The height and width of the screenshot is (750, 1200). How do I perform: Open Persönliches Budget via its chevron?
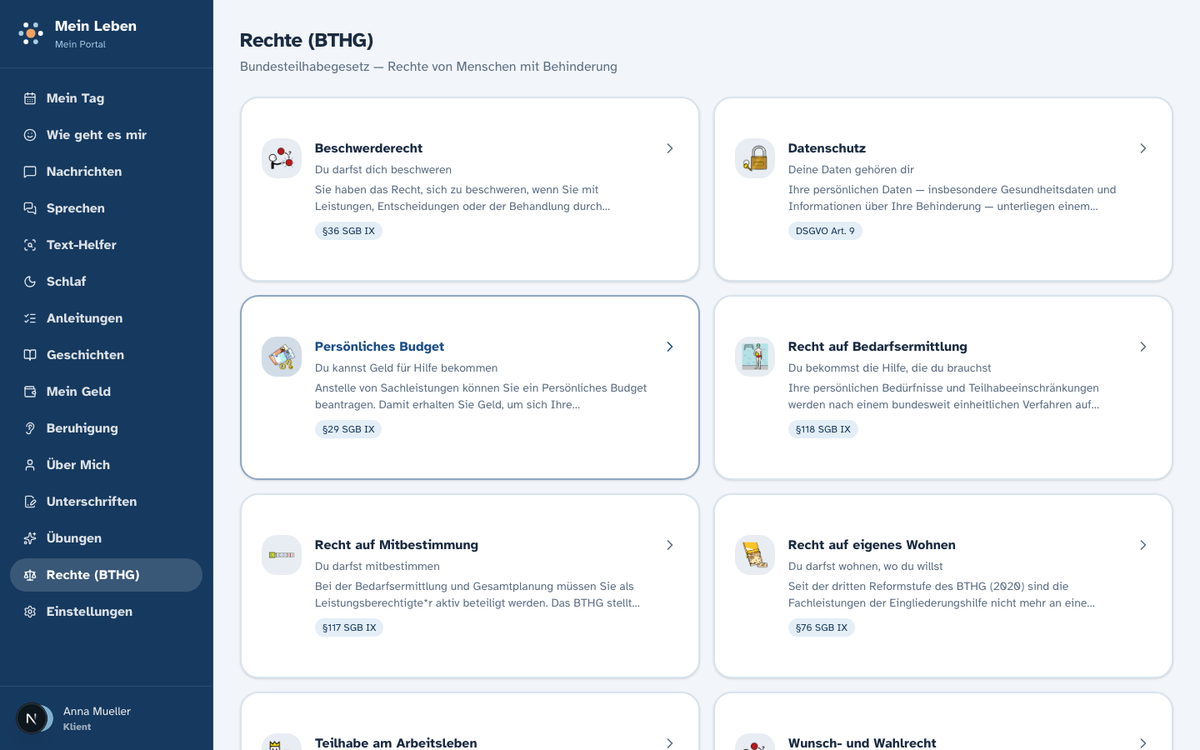[670, 347]
